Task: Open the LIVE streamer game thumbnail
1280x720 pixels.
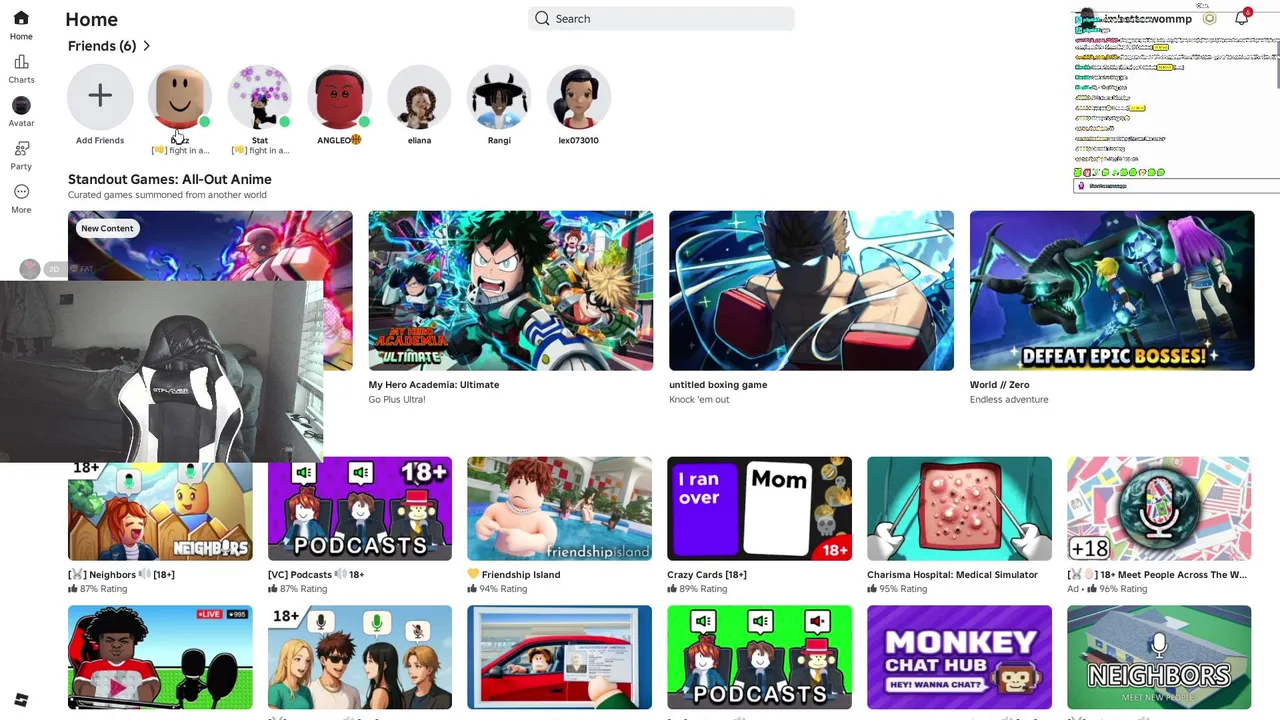Action: [160, 657]
